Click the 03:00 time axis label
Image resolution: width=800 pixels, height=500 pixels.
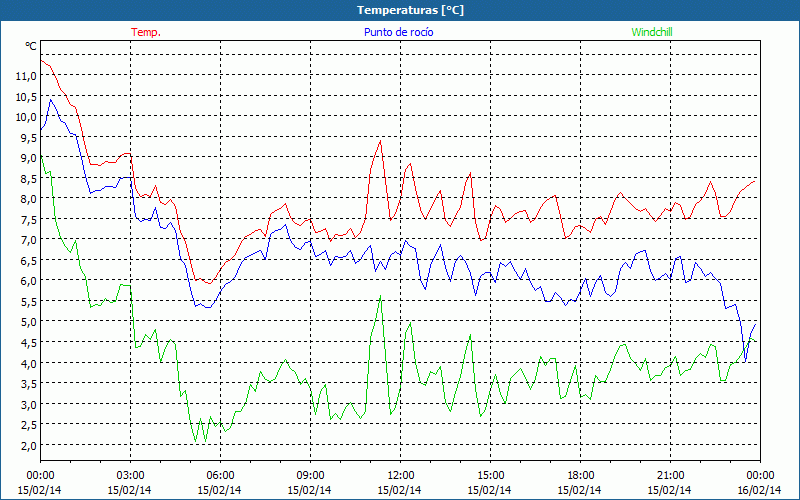click(130, 476)
